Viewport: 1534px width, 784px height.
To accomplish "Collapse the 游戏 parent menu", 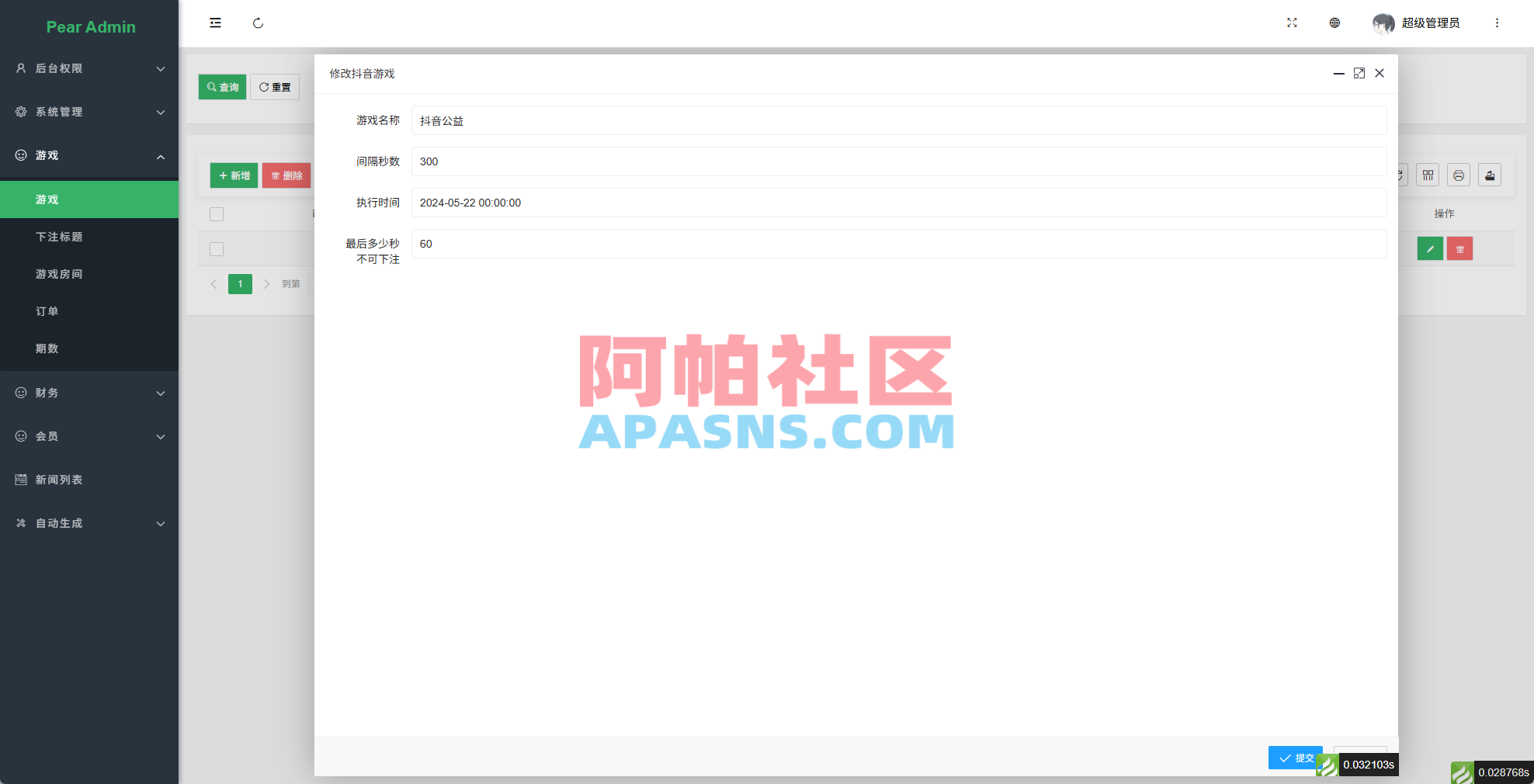I will [x=89, y=155].
